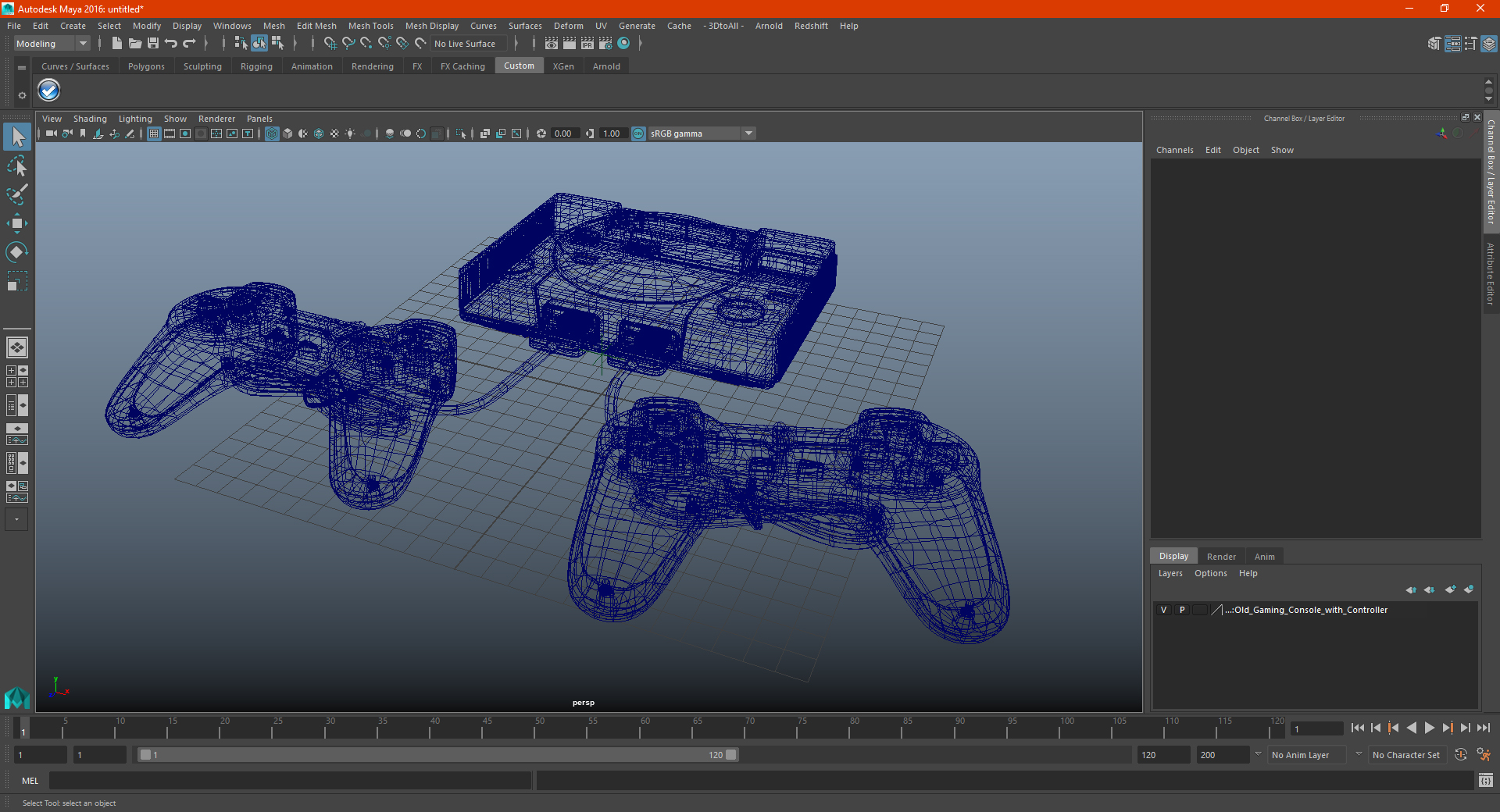Viewport: 1500px width, 812px height.
Task: Undo the last action
Action: [171, 44]
